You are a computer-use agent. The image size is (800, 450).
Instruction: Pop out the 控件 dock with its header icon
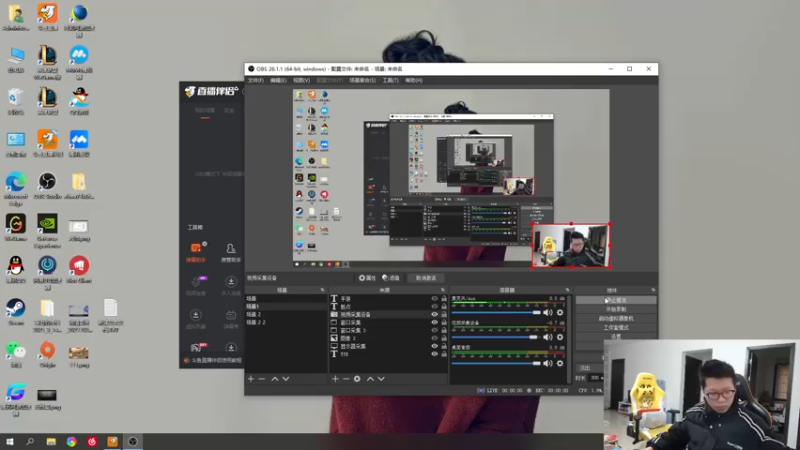coord(653,290)
